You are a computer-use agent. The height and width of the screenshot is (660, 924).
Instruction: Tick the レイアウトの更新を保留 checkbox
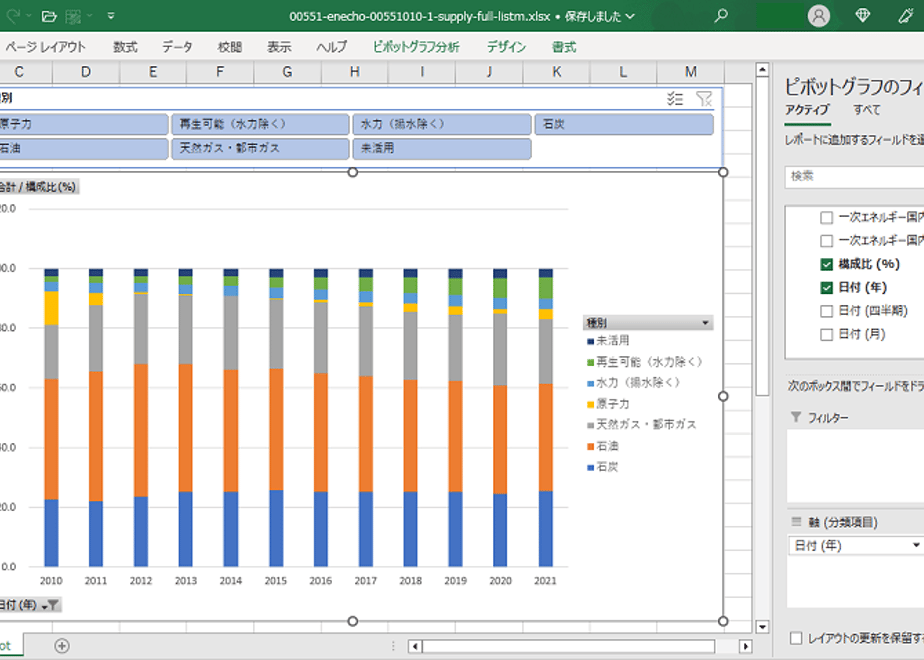796,638
